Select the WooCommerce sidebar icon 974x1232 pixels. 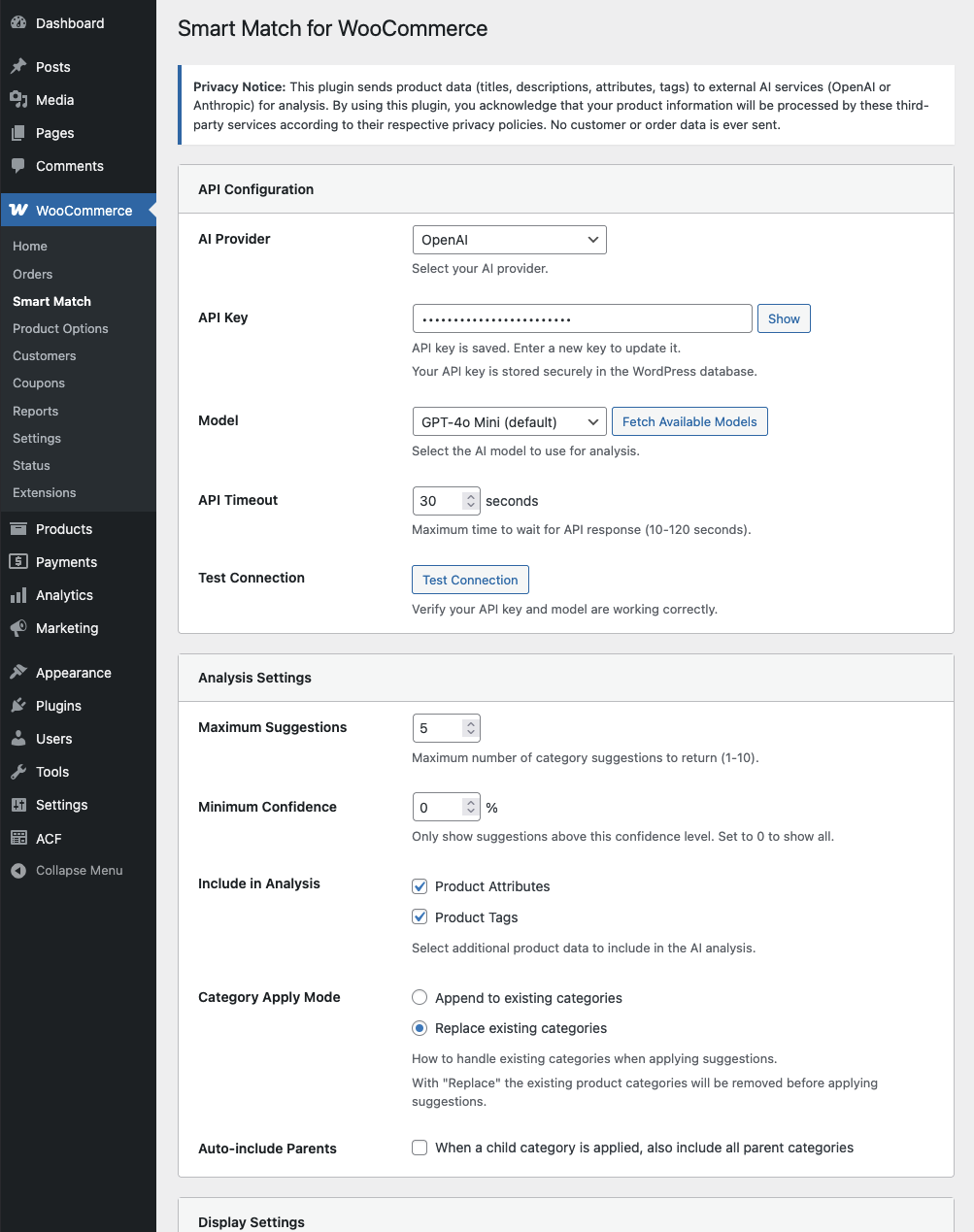pyautogui.click(x=17, y=210)
